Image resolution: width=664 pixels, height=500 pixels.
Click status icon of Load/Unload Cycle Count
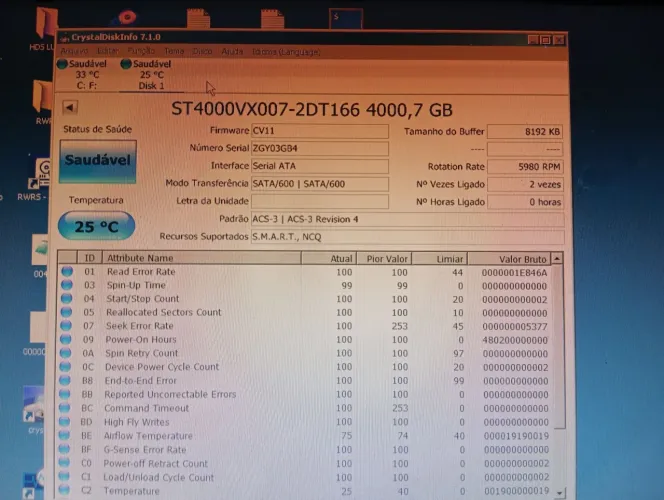pyautogui.click(x=64, y=477)
